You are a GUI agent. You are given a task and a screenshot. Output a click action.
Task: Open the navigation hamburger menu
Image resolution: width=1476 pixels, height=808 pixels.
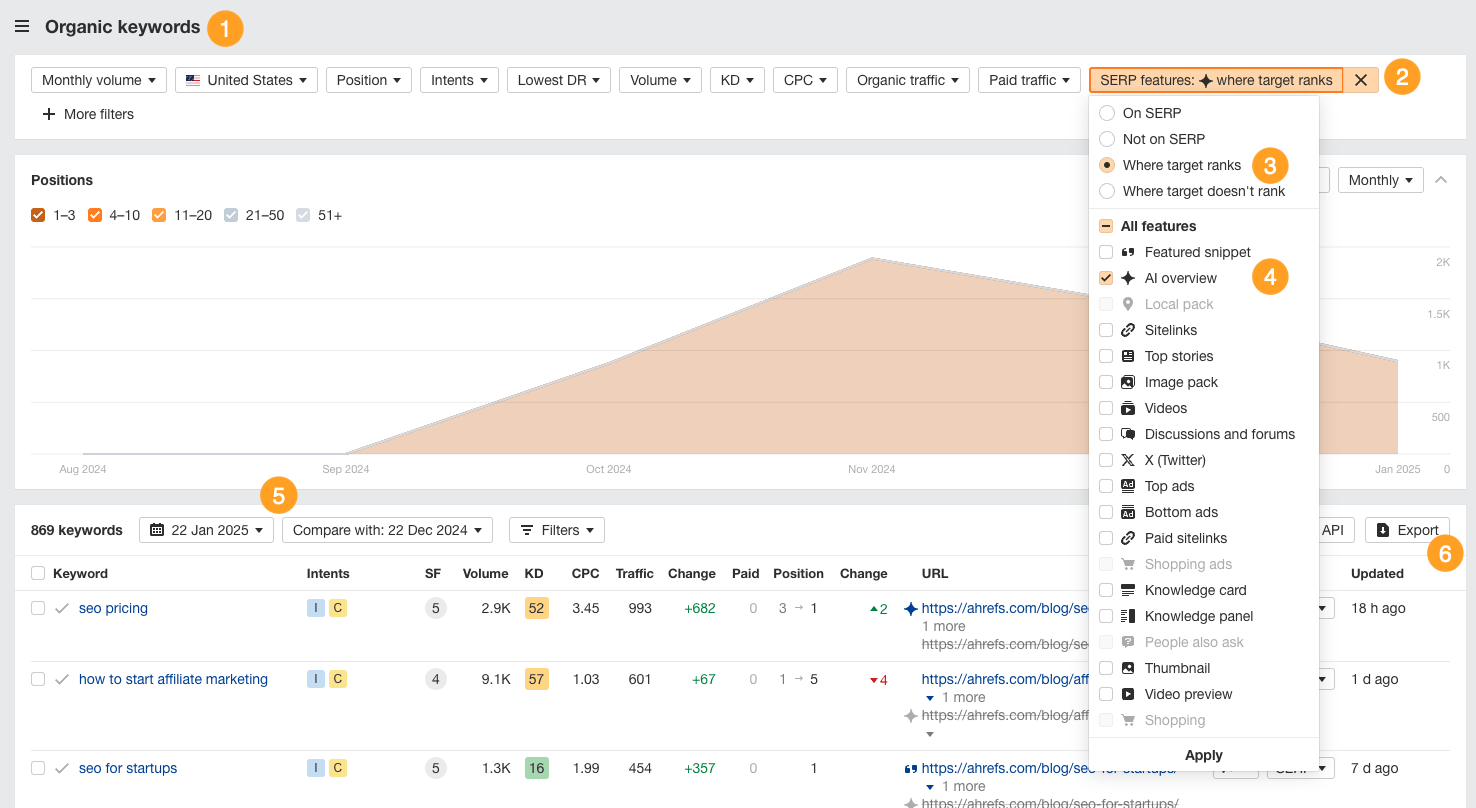(x=22, y=26)
